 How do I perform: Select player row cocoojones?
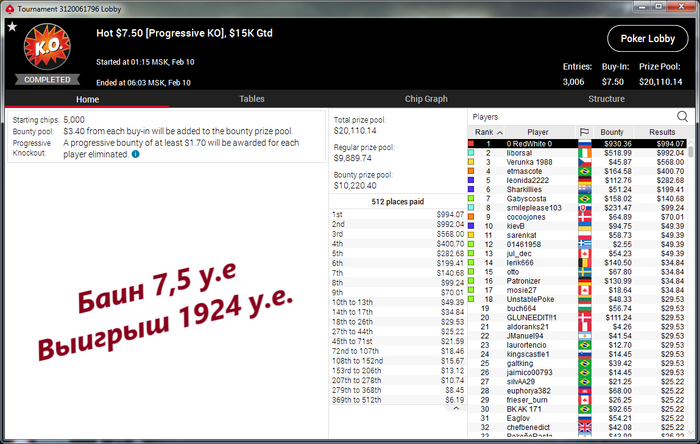point(577,217)
